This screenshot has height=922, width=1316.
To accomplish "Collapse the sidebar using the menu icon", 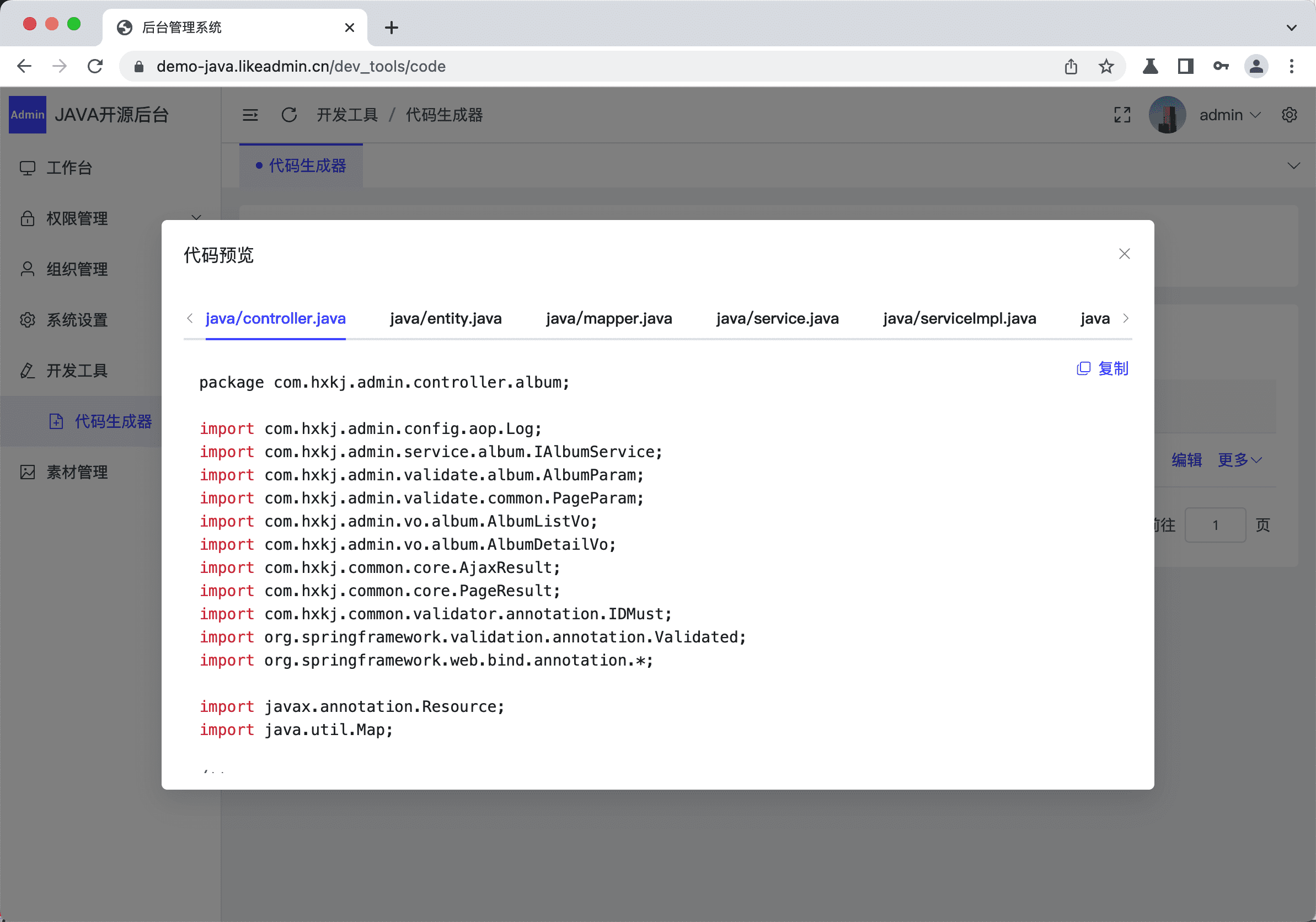I will click(251, 115).
